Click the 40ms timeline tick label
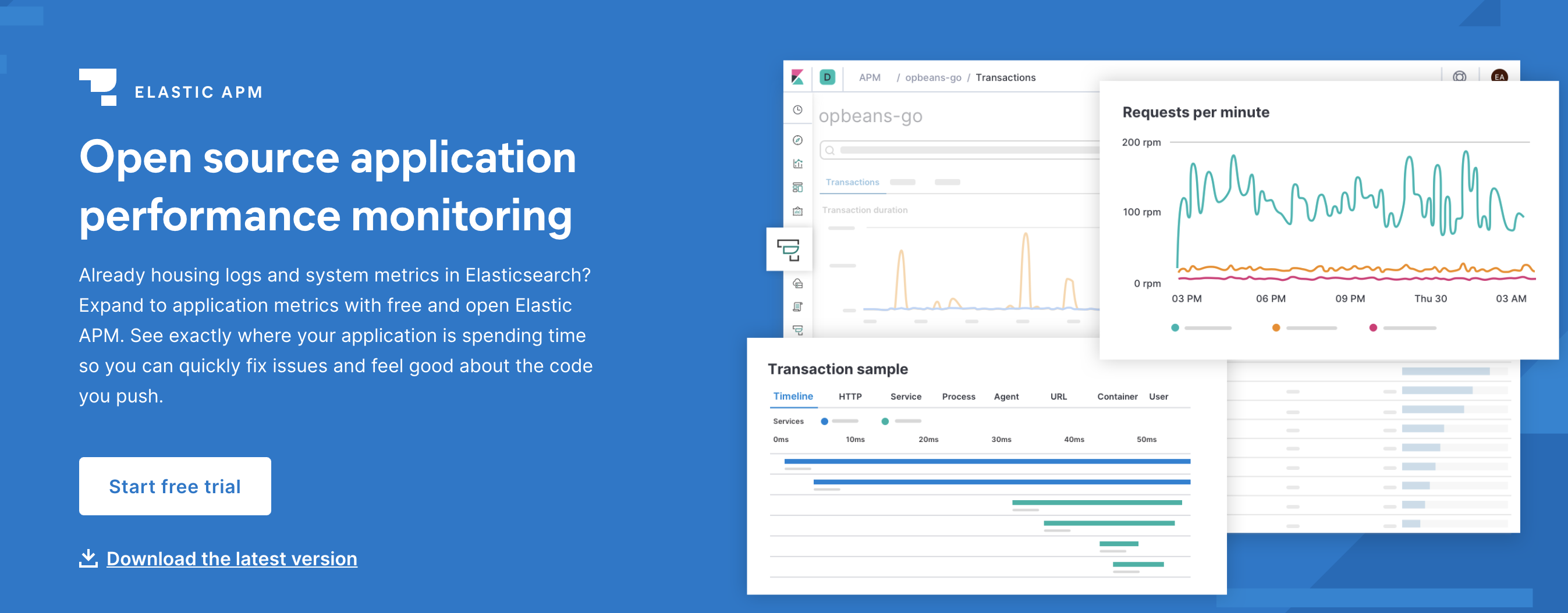1568x613 pixels. 1074,440
